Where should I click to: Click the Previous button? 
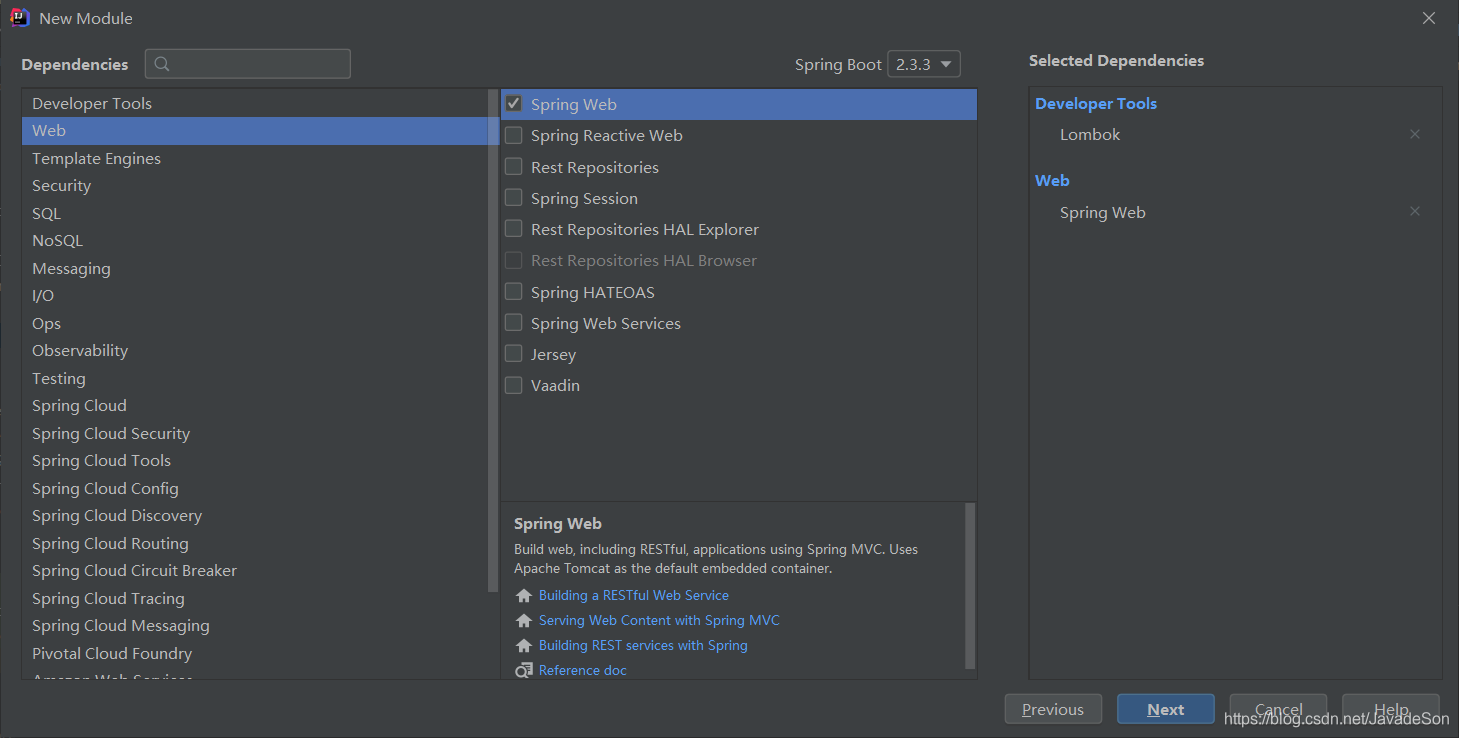[1053, 709]
